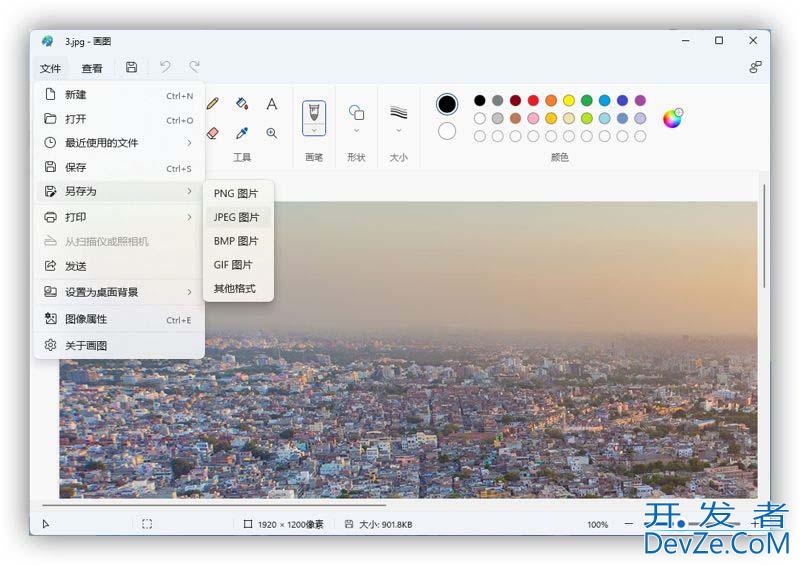Click the cursor position icon in status bar
Image resolution: width=800 pixels, height=565 pixels.
pos(45,524)
